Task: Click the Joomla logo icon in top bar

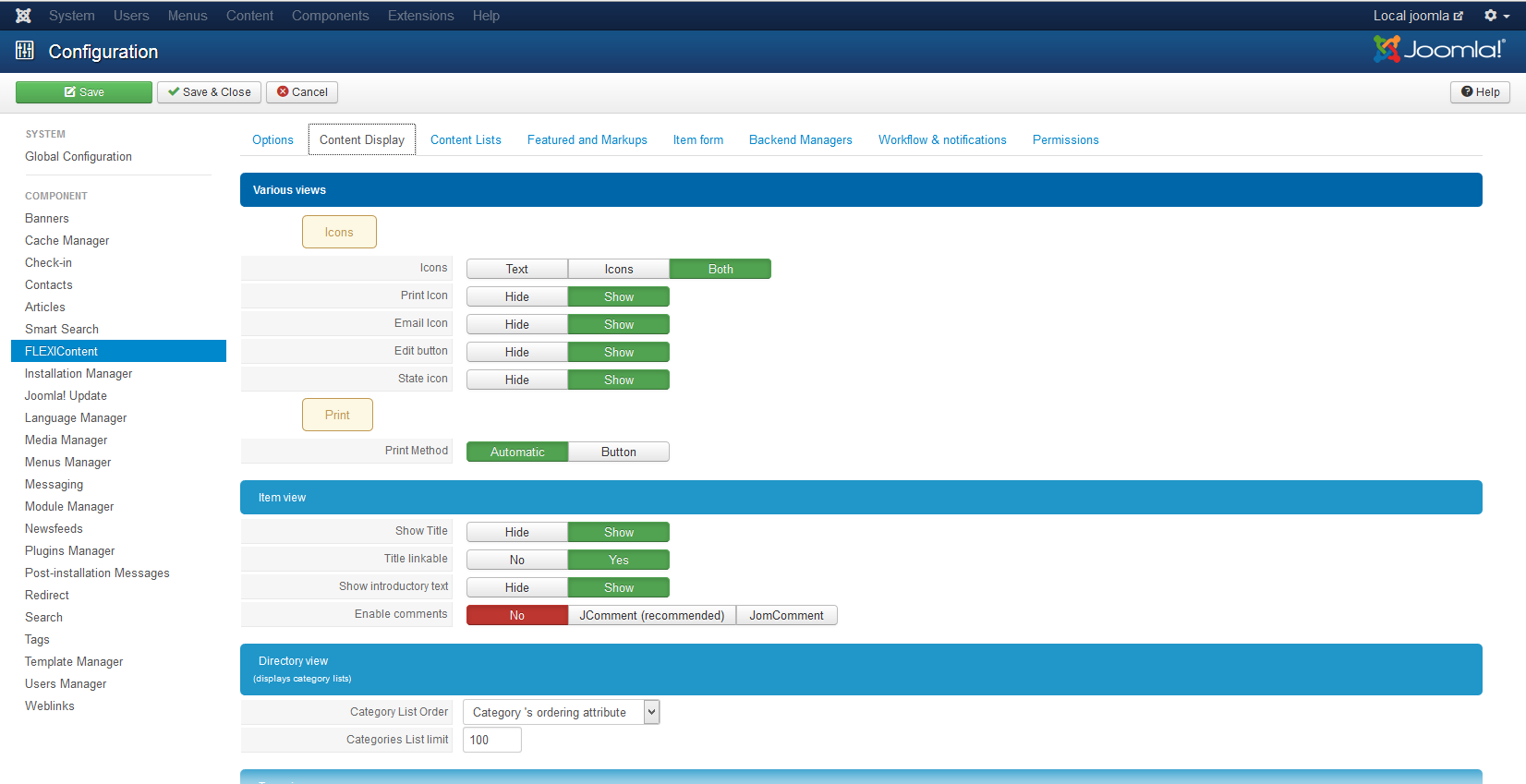Action: tap(23, 16)
